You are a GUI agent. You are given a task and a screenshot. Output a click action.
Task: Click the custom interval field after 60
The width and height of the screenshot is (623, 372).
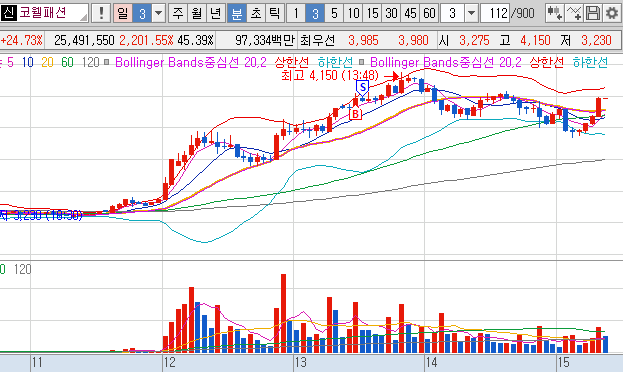(452, 14)
